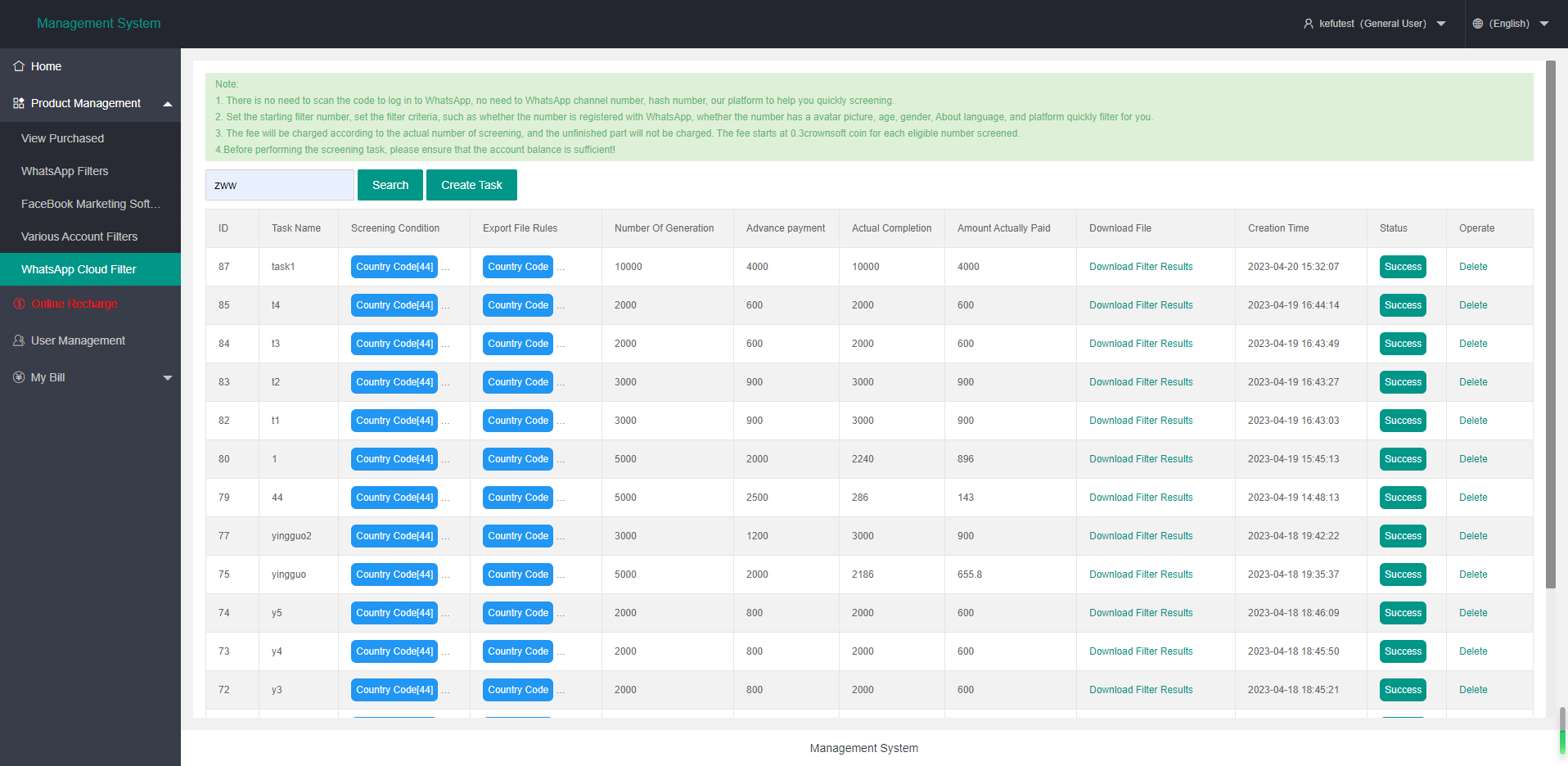Open View Purchased menu item
The image size is (1568, 766).
90,138
